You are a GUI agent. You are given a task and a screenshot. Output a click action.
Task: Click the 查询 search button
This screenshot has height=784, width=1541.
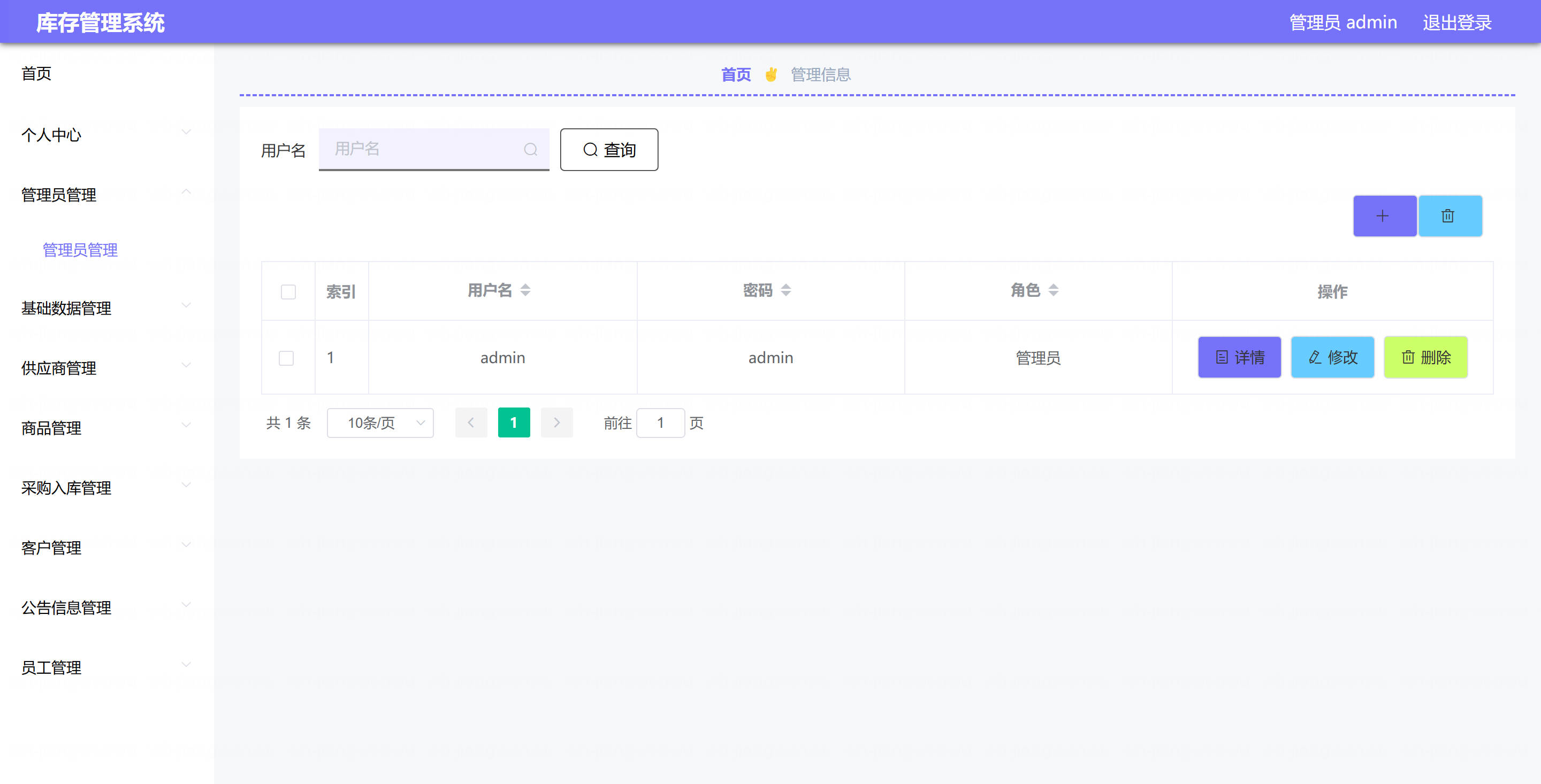click(609, 150)
